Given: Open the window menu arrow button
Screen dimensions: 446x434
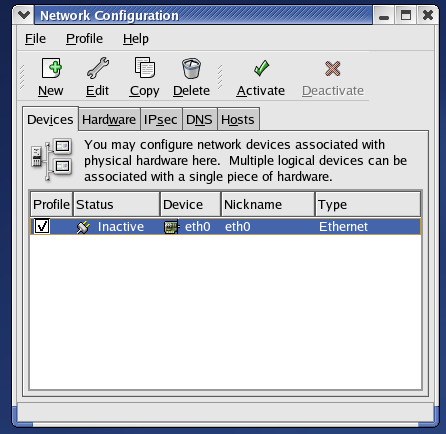Looking at the screenshot, I should coord(24,15).
